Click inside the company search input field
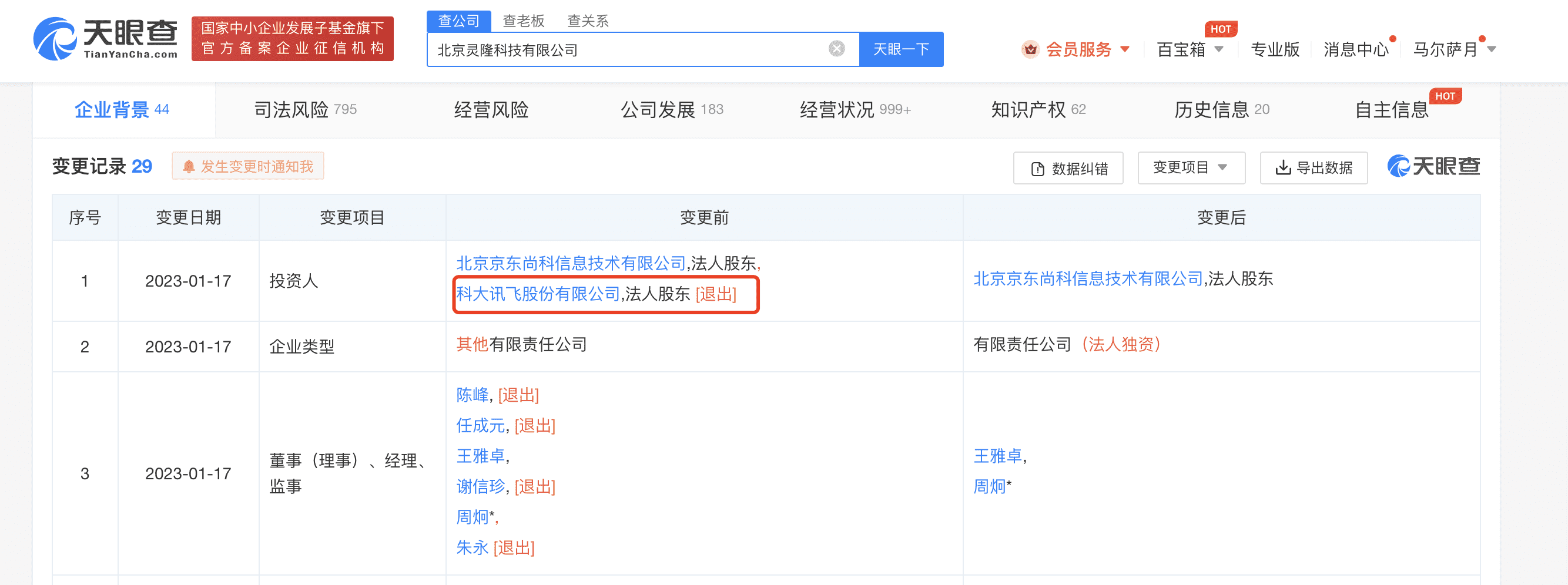Image resolution: width=1568 pixels, height=585 pixels. coord(609,49)
